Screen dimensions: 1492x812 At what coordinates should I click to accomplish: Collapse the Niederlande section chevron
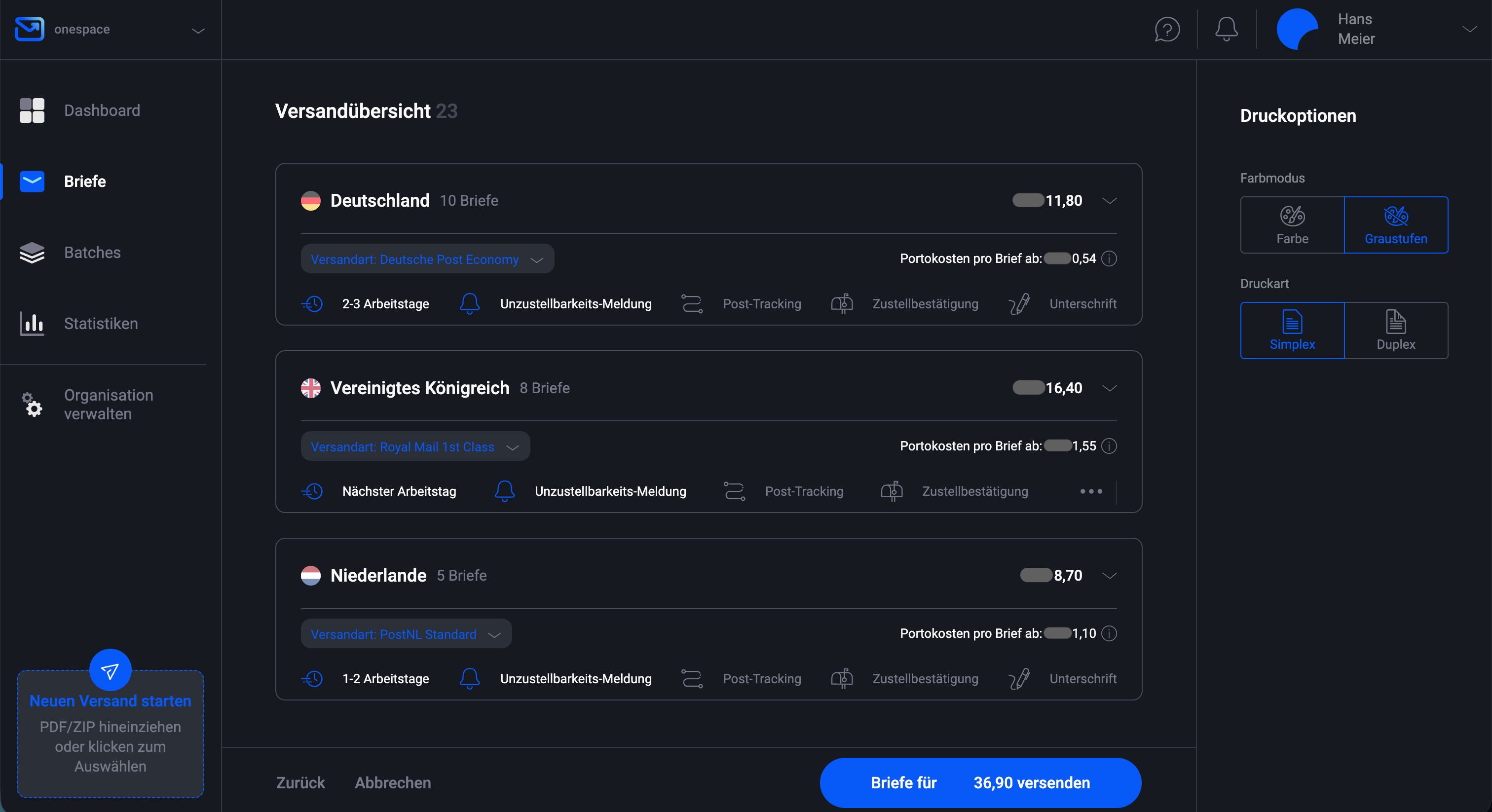tap(1109, 575)
